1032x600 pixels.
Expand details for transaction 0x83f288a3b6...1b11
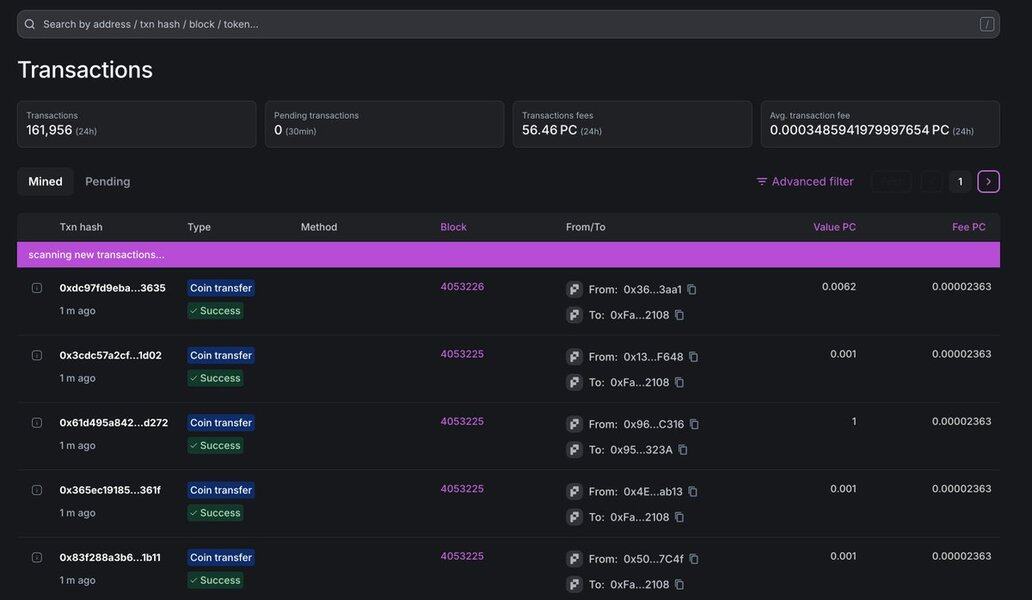[37, 558]
